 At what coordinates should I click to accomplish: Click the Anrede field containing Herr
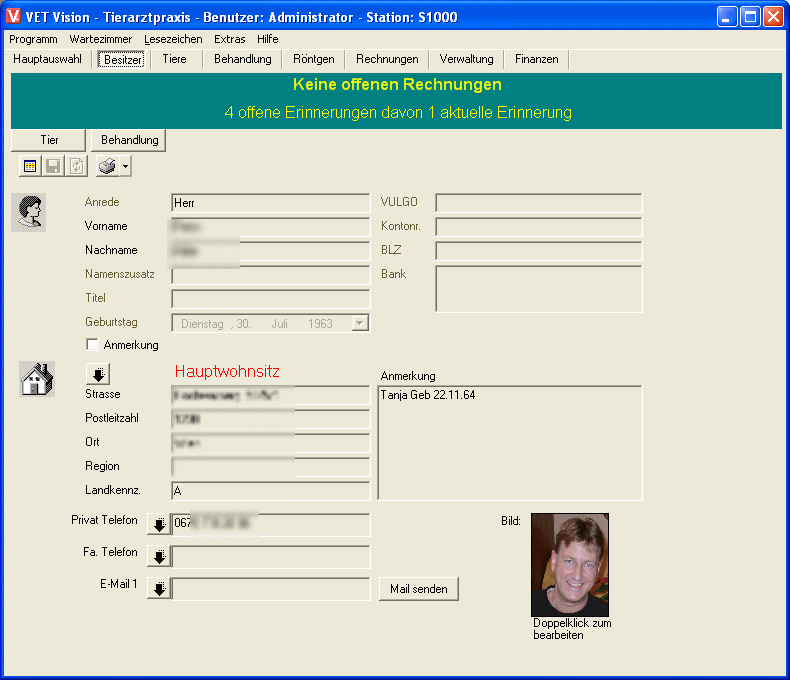[271, 202]
